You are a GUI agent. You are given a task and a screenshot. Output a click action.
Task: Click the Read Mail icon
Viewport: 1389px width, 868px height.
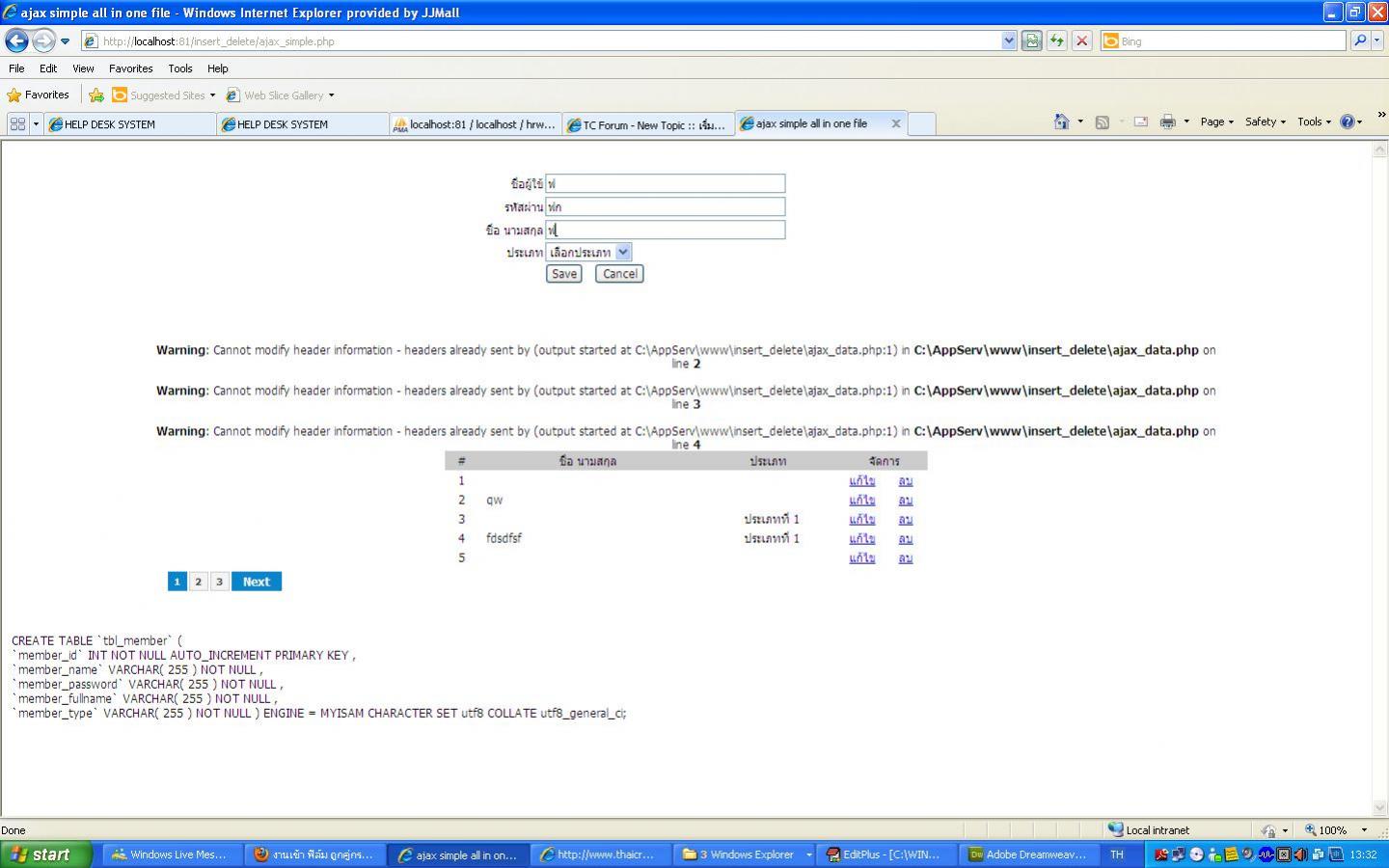click(1140, 122)
